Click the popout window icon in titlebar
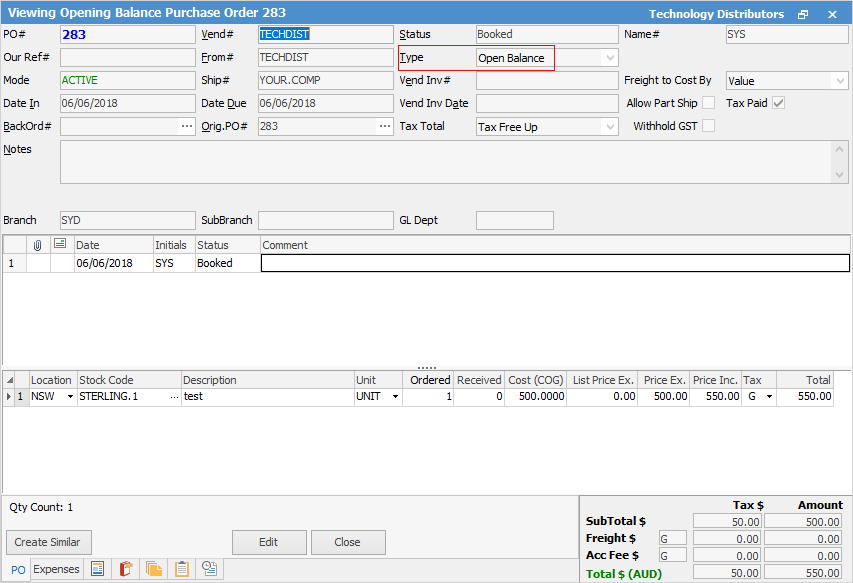This screenshot has width=853, height=583. coord(803,12)
